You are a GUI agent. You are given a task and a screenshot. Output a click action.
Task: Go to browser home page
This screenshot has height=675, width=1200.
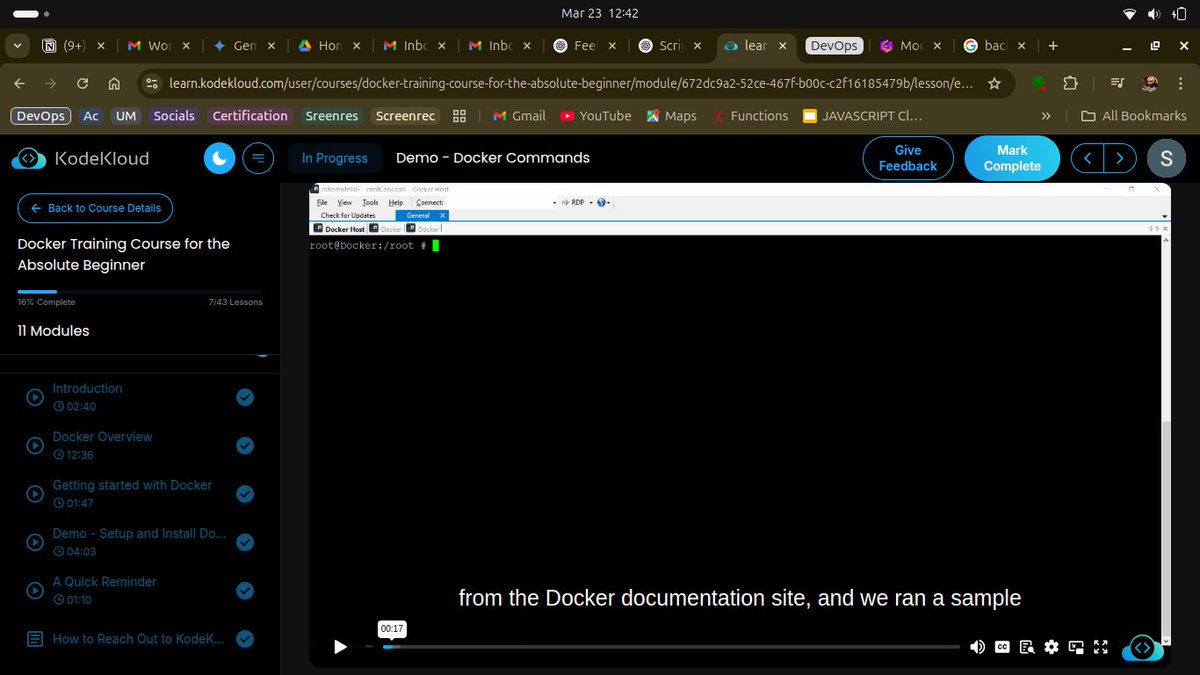coord(114,84)
